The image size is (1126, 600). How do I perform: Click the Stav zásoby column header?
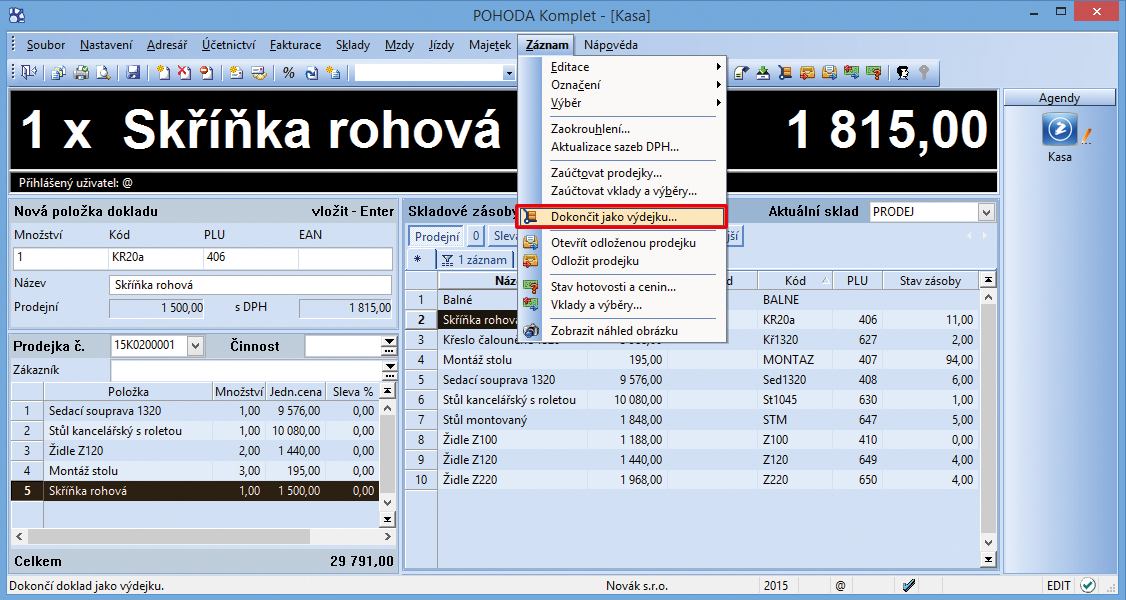pyautogui.click(x=930, y=281)
